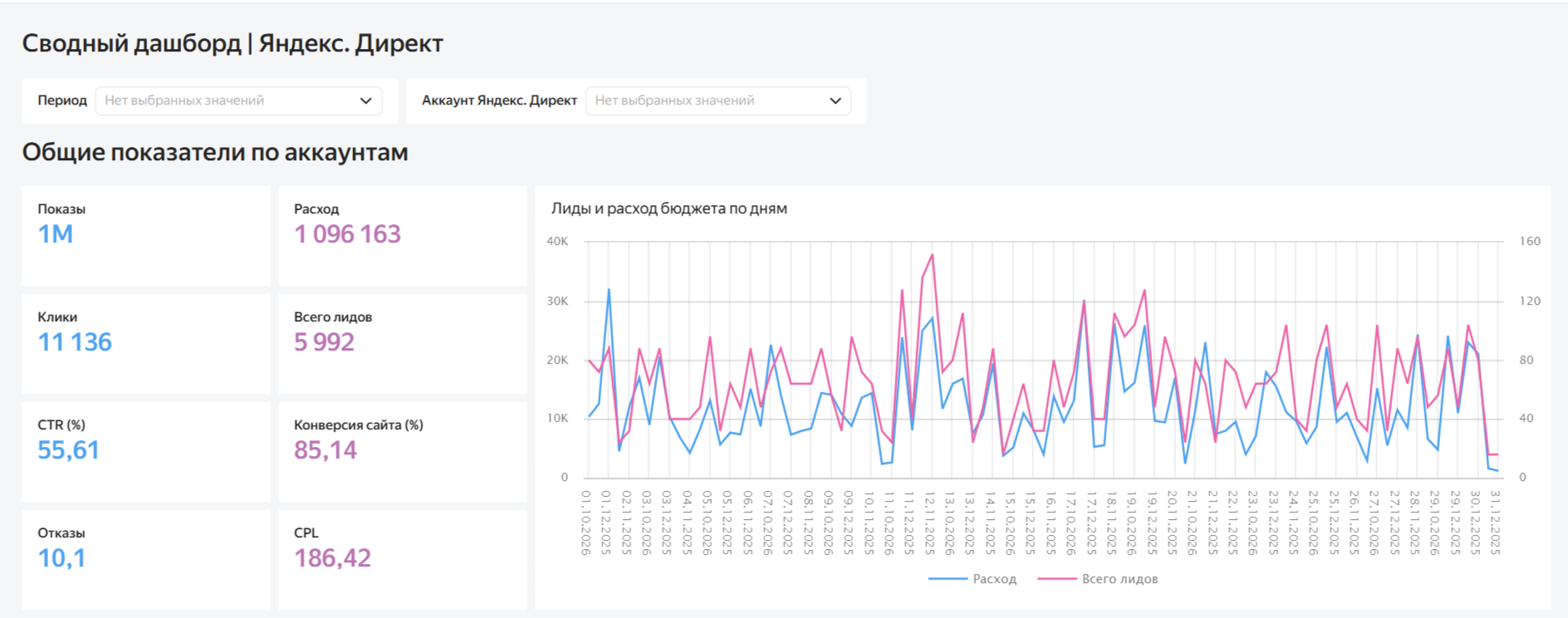Viewport: 1568px width, 618px height.
Task: Click the blue Расход legend line marker
Action: 948,579
